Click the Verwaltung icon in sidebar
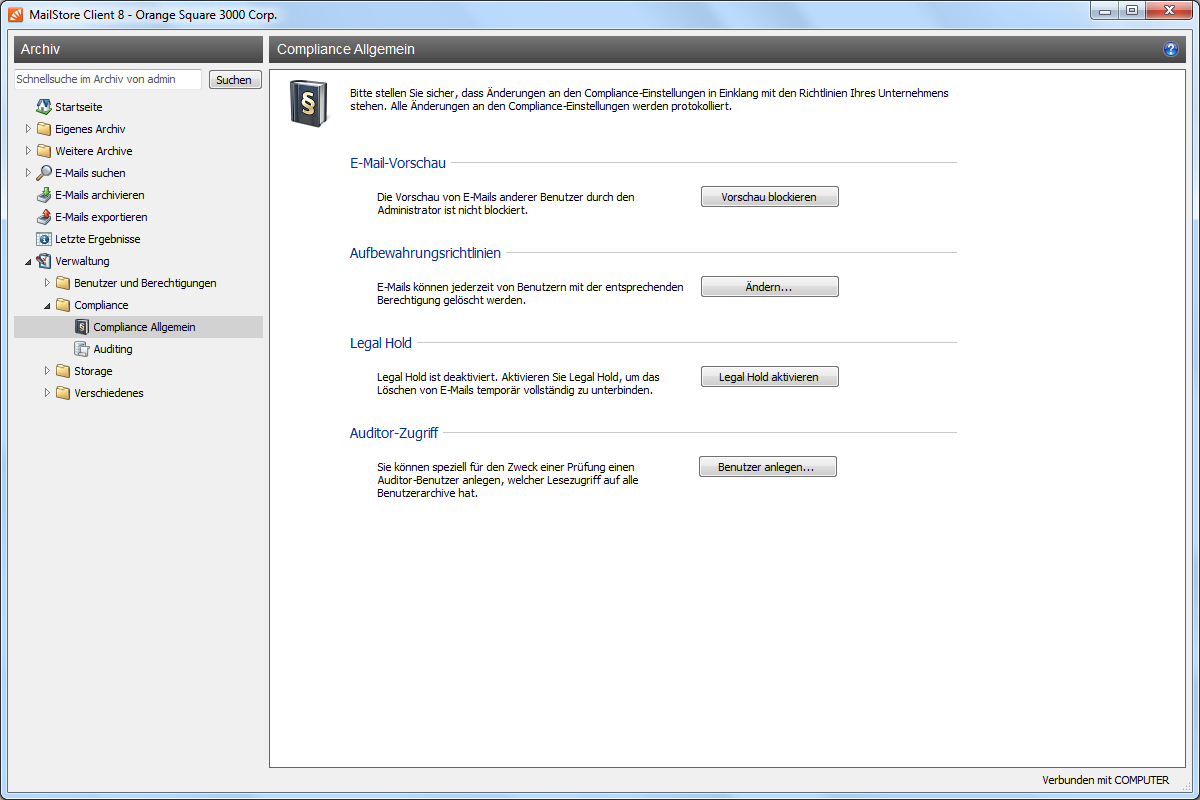The image size is (1200, 800). tap(43, 261)
